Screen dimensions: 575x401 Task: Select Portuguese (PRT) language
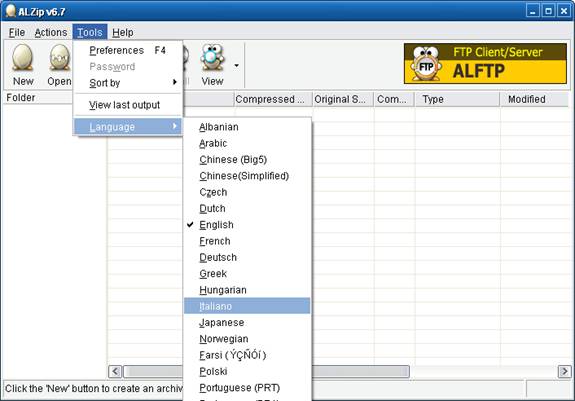(247, 388)
